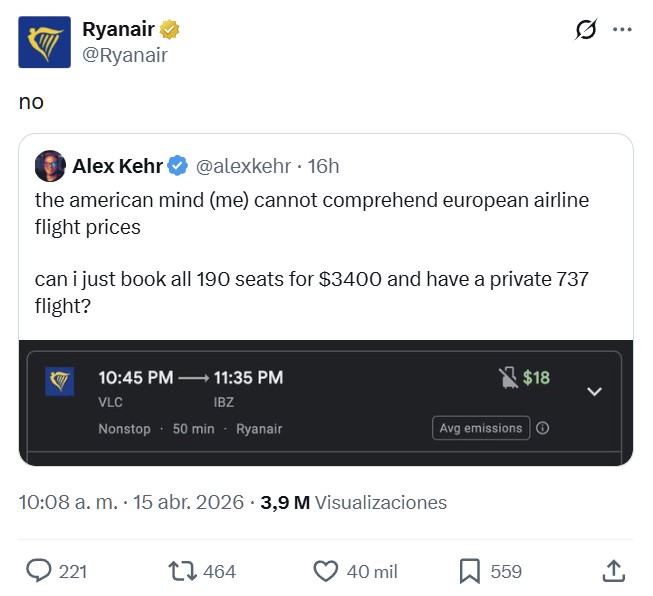Click the @alexkehr handle
The height and width of the screenshot is (596, 653).
[x=243, y=166]
